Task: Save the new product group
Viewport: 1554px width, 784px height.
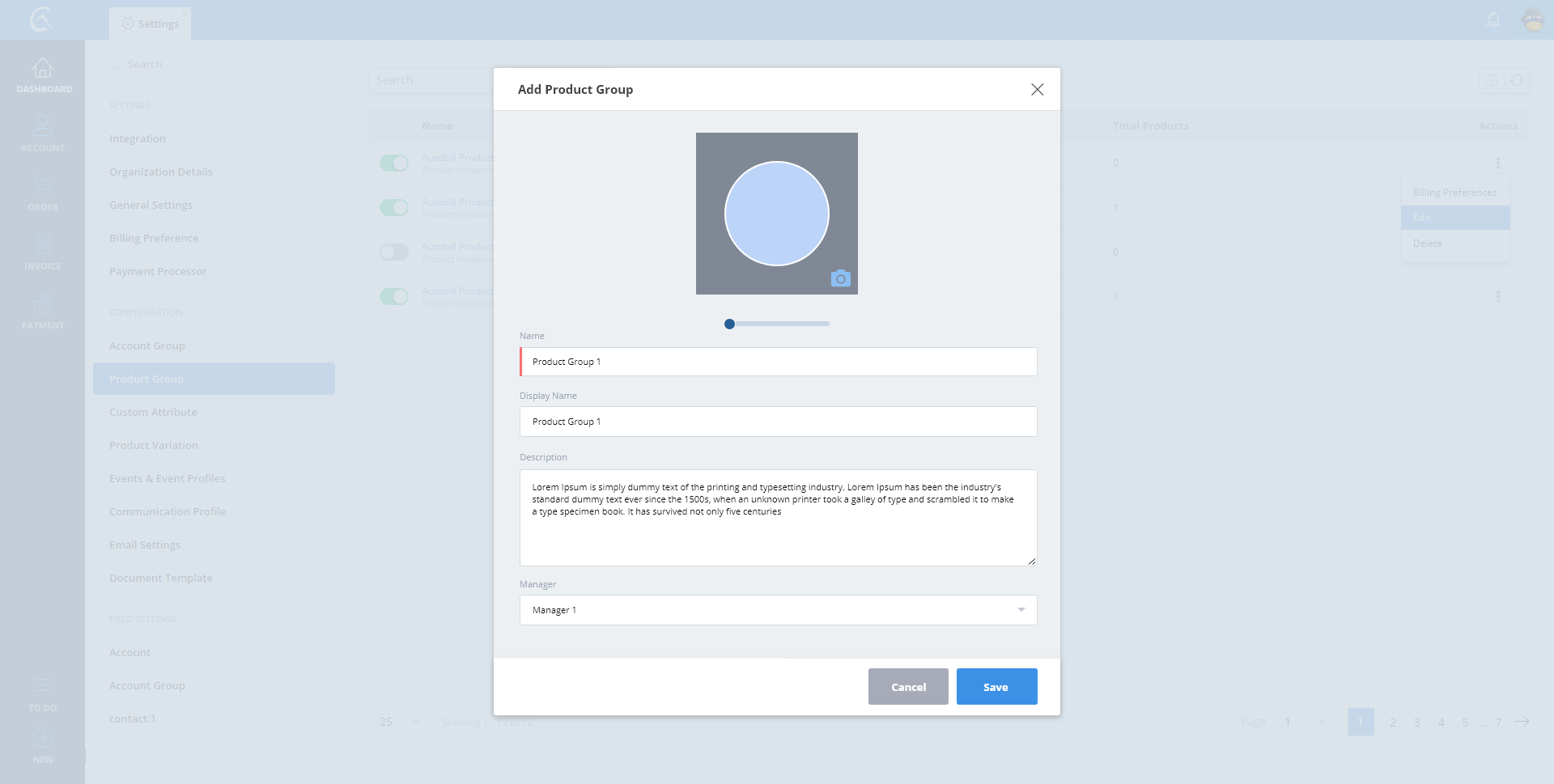Action: (996, 687)
